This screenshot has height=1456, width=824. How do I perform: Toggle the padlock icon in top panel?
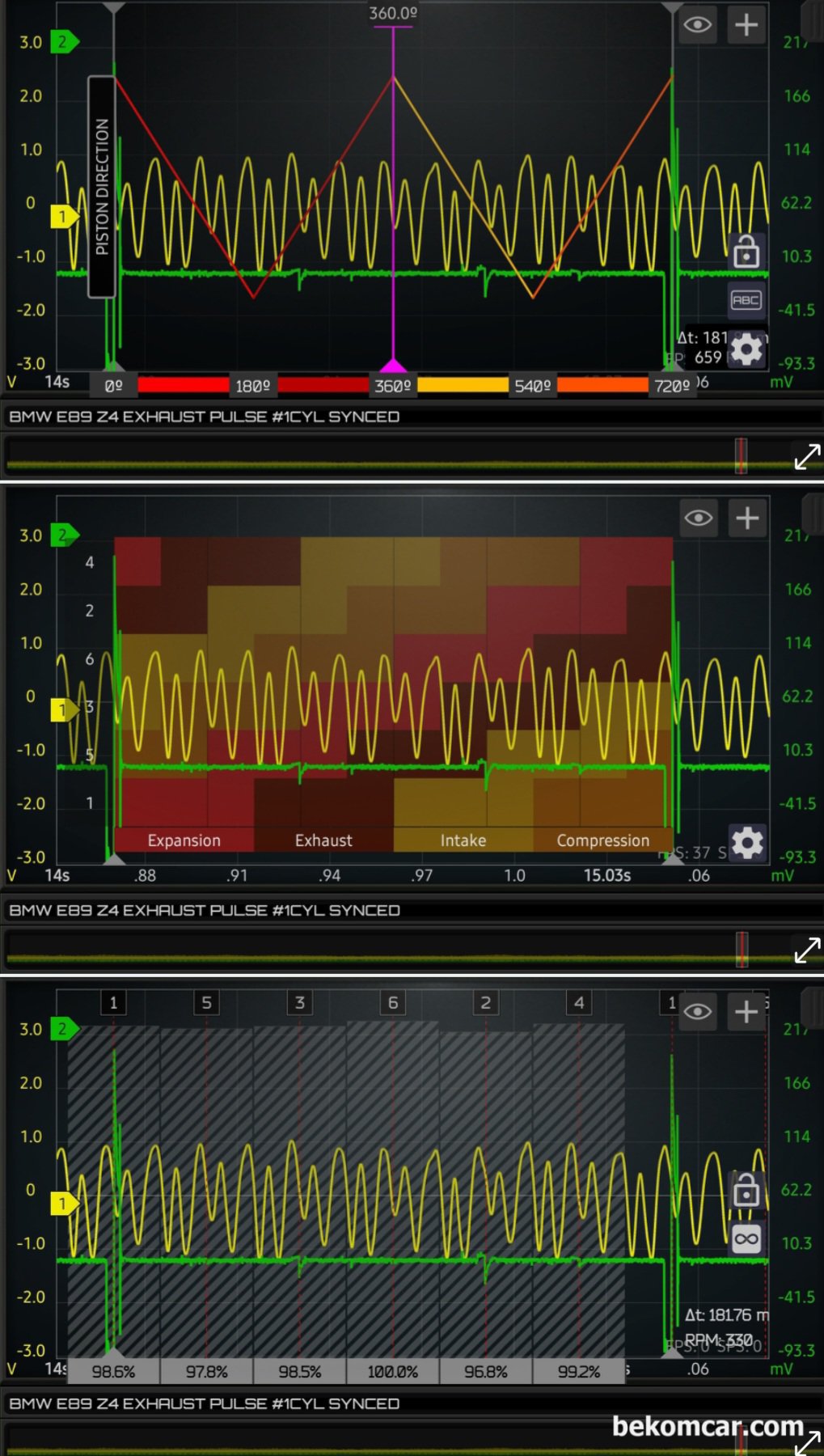click(x=746, y=252)
